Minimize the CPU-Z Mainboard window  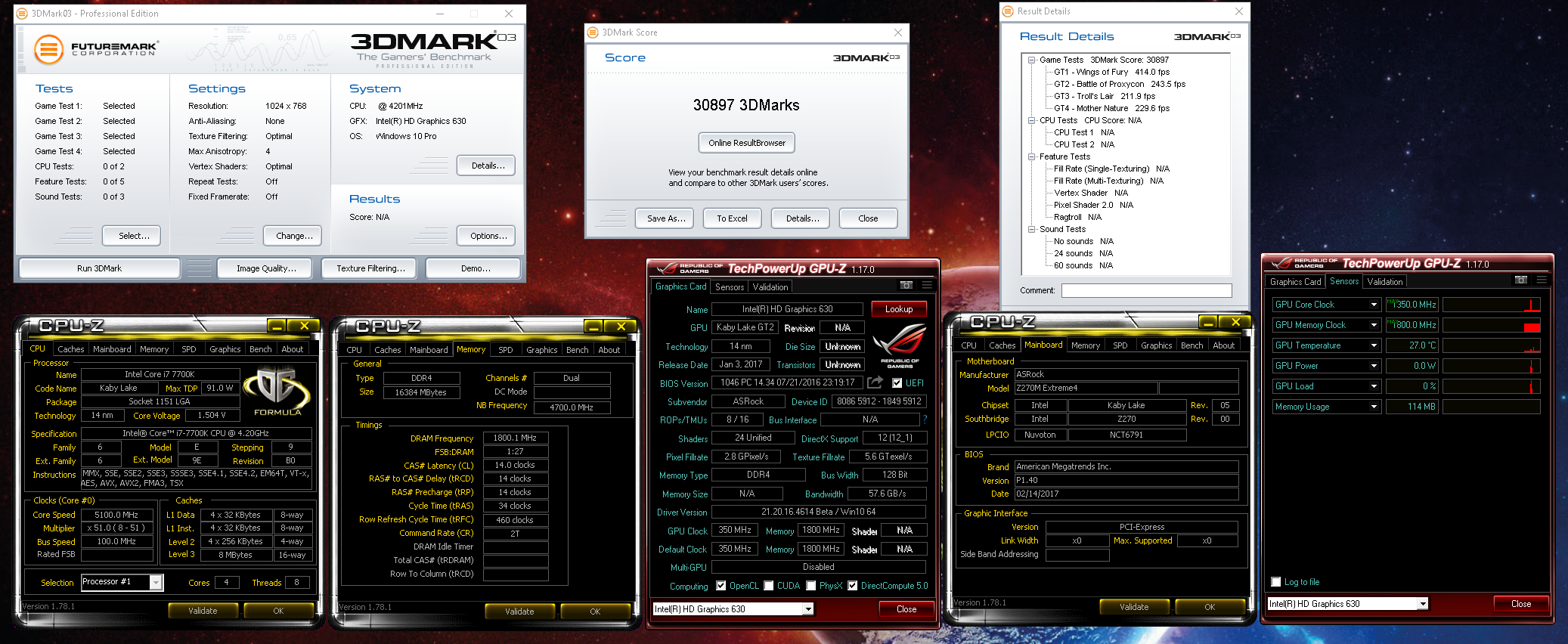tap(1208, 322)
